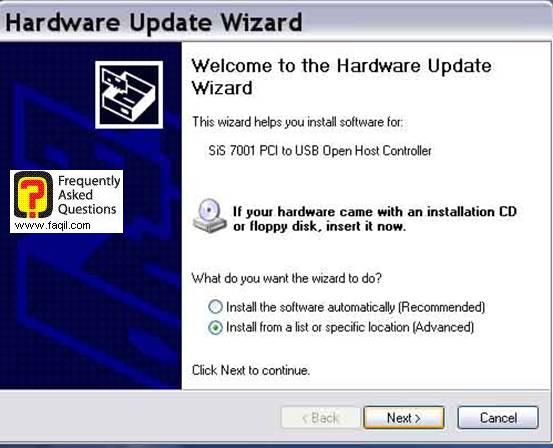
Task: Click the installation CD or floppy disk notice
Action: [375, 219]
